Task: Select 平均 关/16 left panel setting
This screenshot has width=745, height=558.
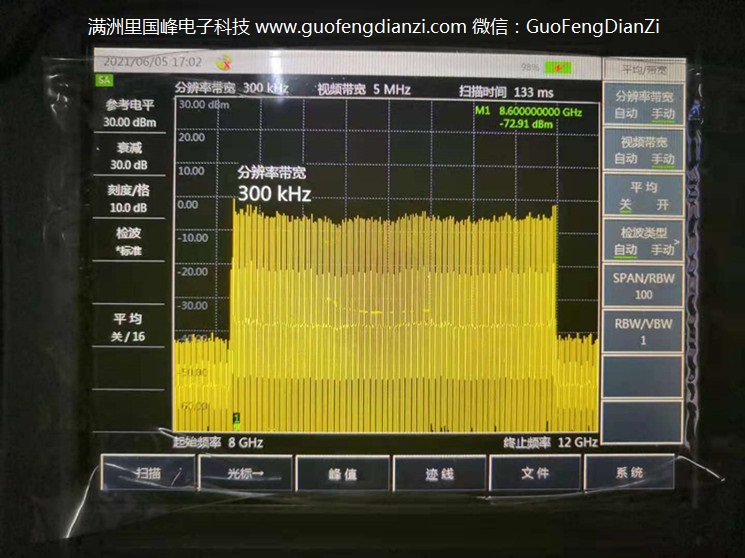Action: tap(128, 327)
